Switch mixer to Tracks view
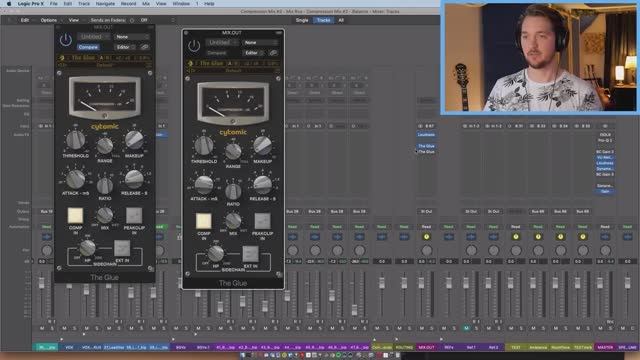Screen dimensions: 640x360 tap(323, 20)
